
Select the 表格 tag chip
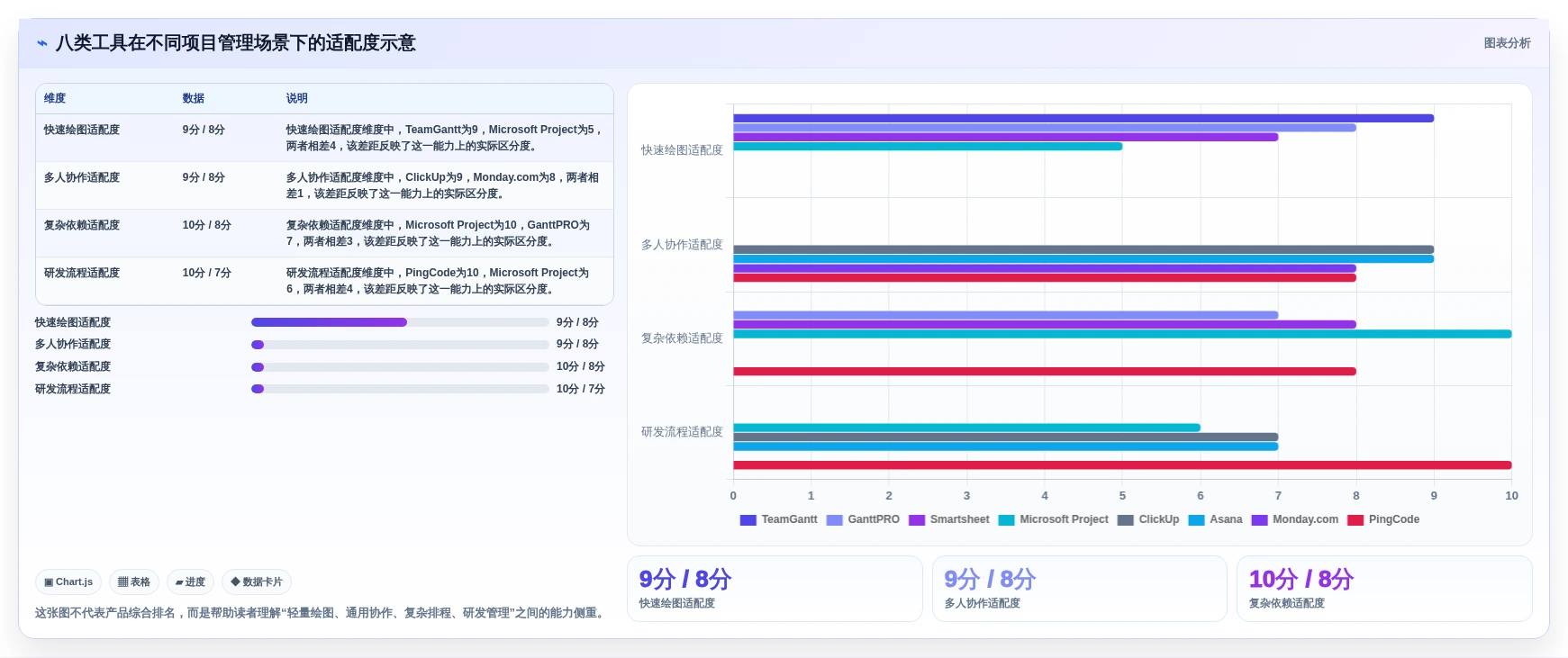134,582
